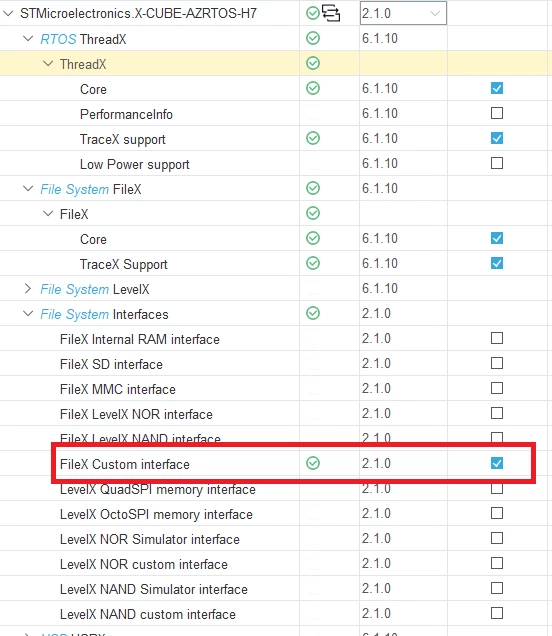Collapse the STMicroelectronics.X-CUBE-AZRTOS-H7 node

[x=8, y=13]
